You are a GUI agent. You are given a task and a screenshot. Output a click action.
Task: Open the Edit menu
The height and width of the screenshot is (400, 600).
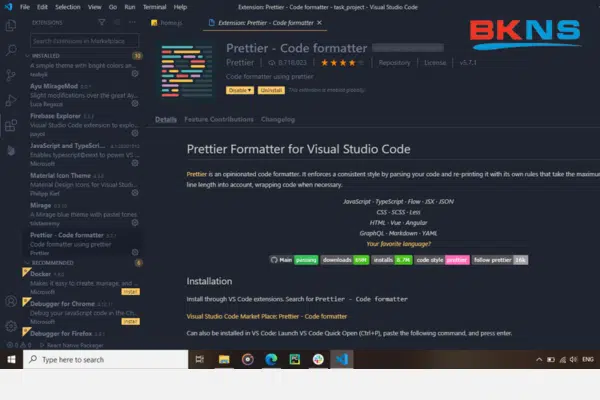[42, 7]
